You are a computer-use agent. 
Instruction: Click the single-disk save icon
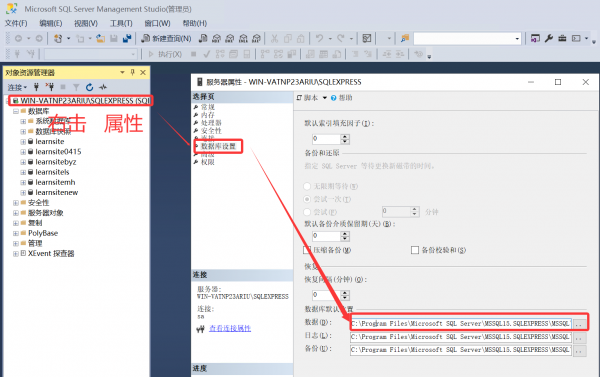pos(114,38)
